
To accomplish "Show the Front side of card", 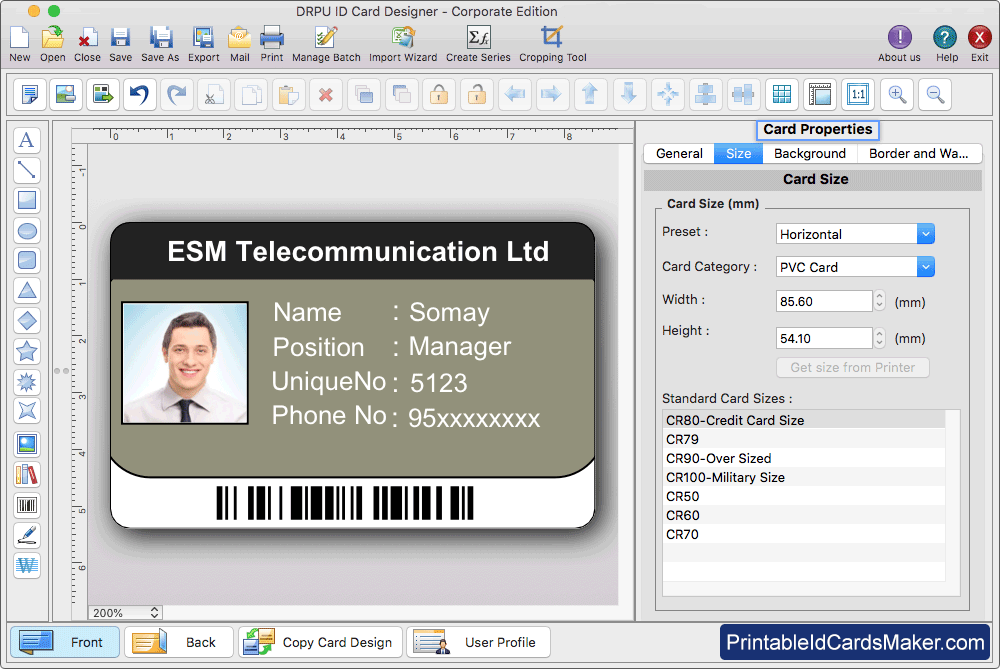I will coord(64,642).
